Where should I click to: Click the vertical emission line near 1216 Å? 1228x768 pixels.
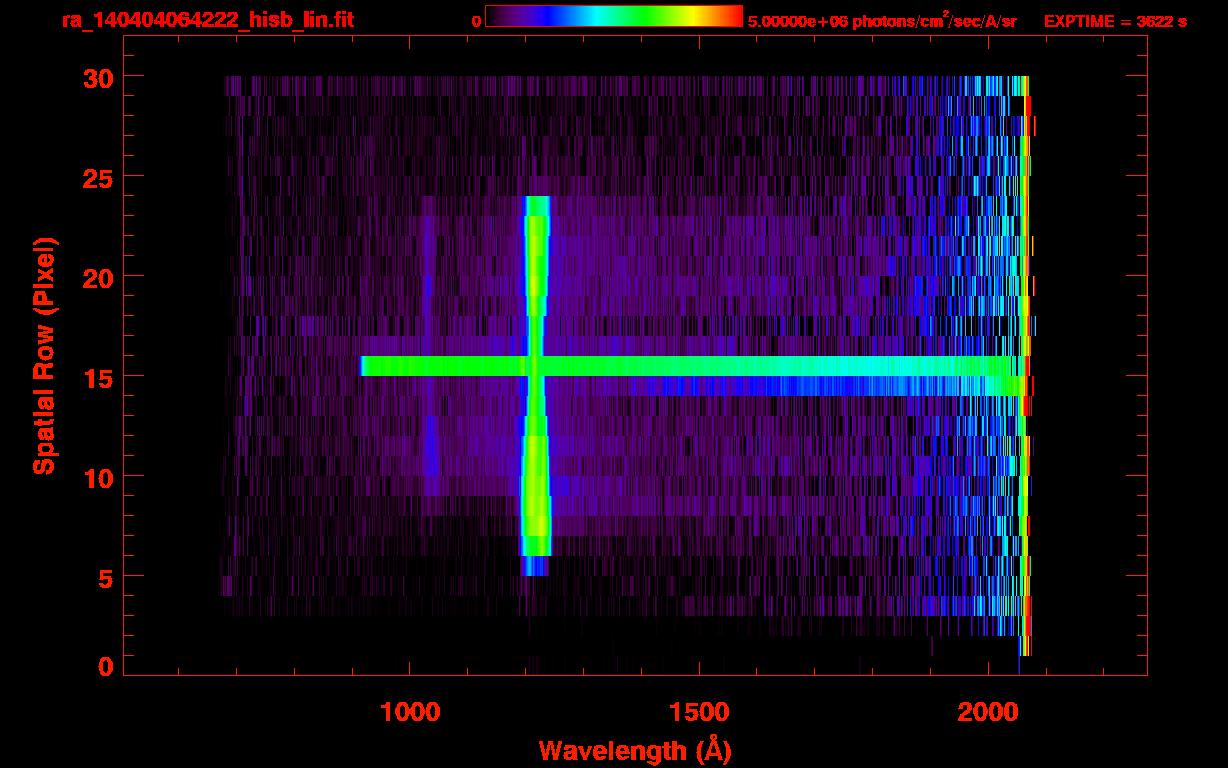pyautogui.click(x=537, y=385)
